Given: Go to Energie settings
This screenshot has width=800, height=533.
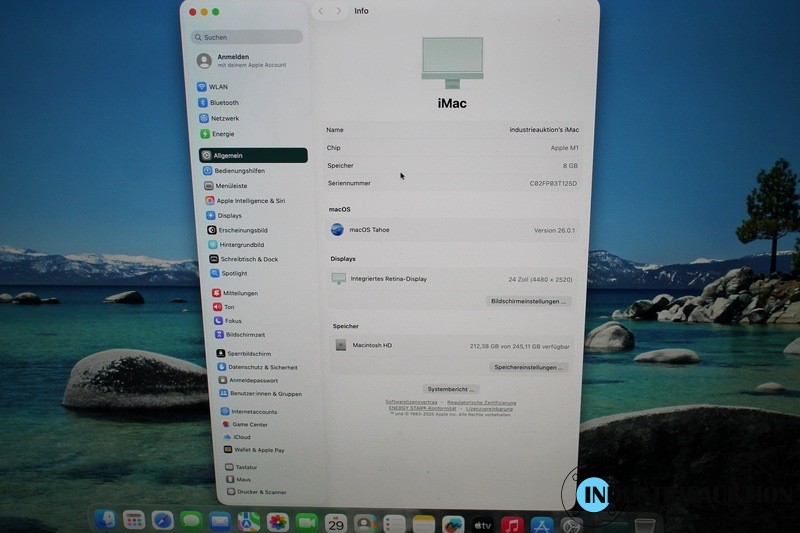Looking at the screenshot, I should [222, 134].
